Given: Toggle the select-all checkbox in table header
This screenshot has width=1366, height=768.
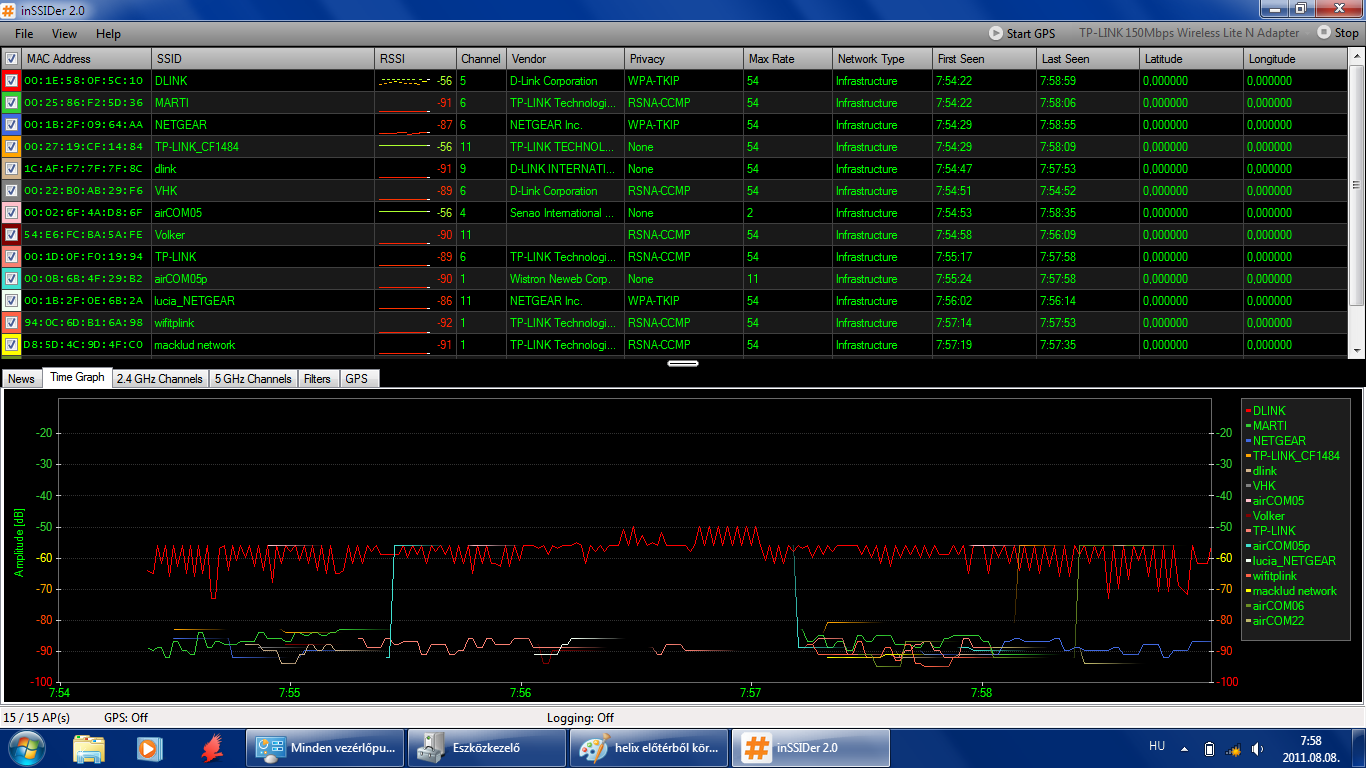Looking at the screenshot, I should tap(11, 59).
